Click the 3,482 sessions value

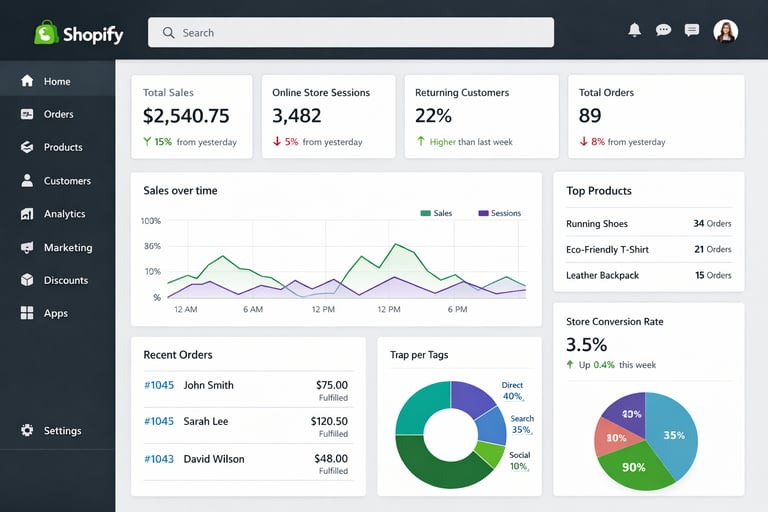click(297, 116)
